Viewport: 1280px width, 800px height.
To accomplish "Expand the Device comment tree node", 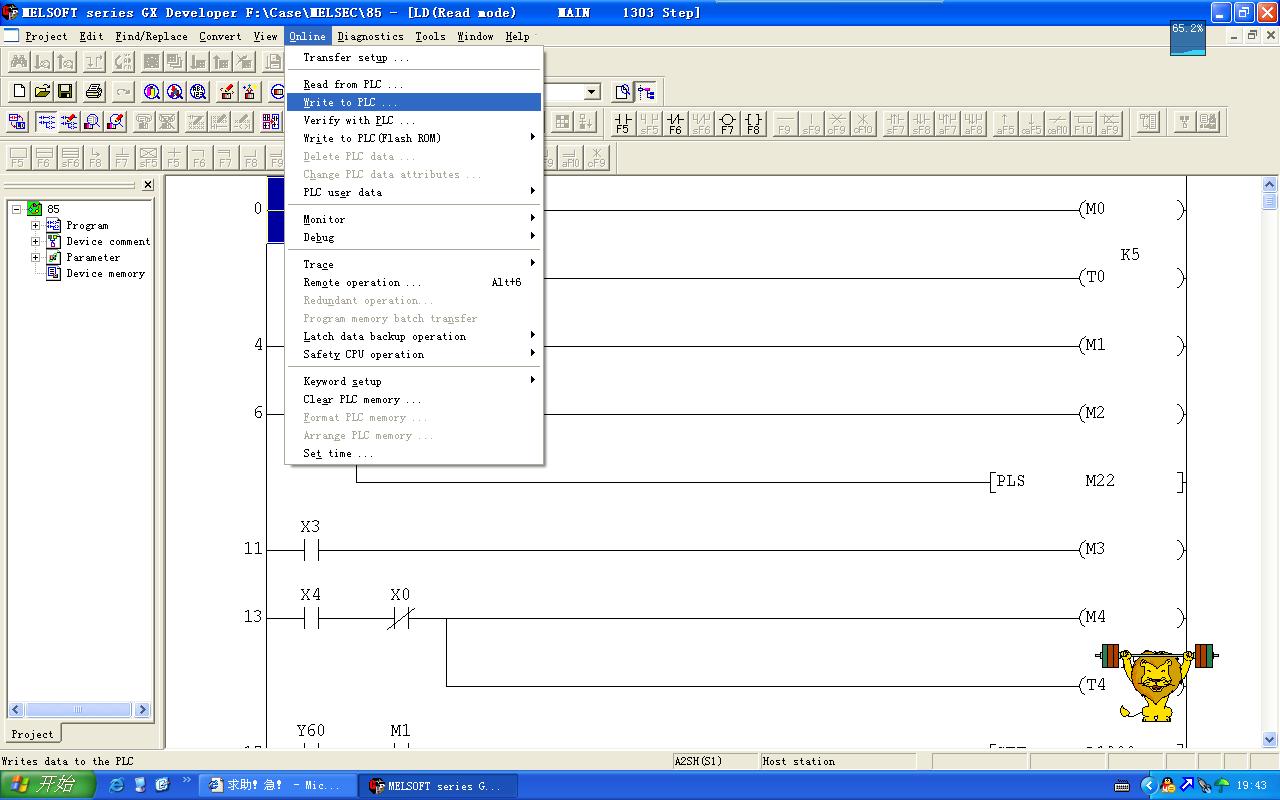I will point(36,242).
